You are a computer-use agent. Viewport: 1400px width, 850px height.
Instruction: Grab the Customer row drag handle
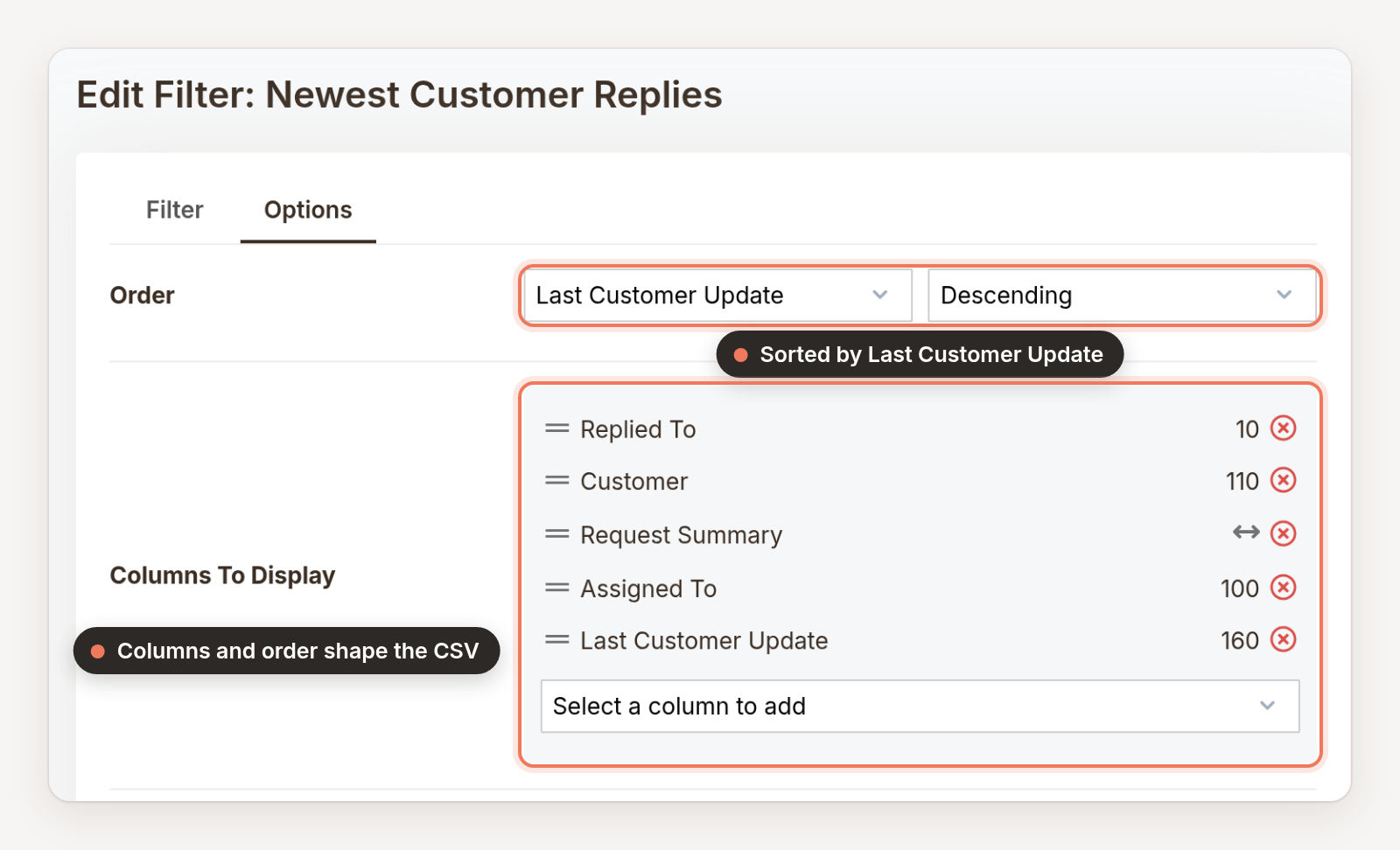pos(557,480)
